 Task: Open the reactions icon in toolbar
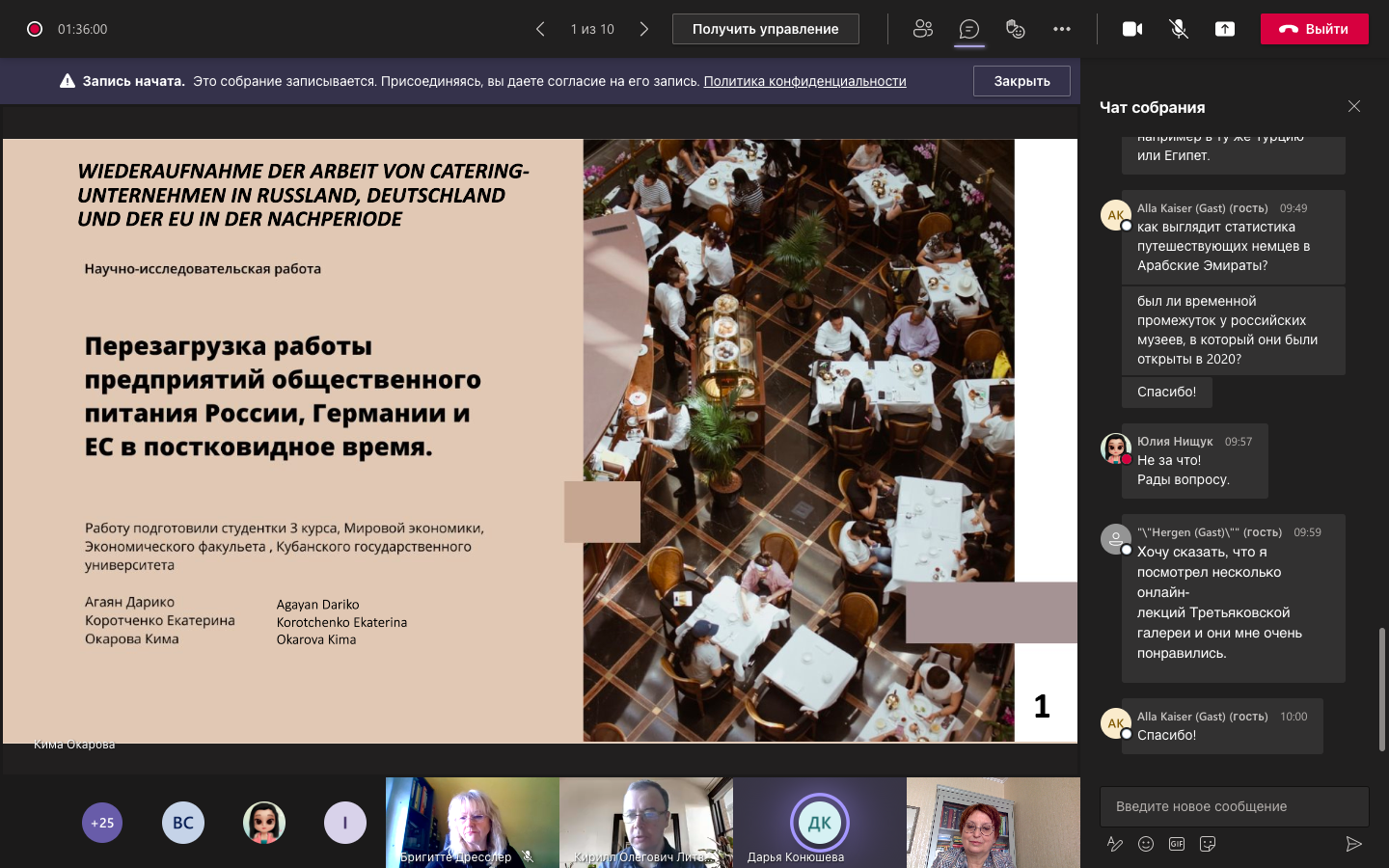[1015, 29]
